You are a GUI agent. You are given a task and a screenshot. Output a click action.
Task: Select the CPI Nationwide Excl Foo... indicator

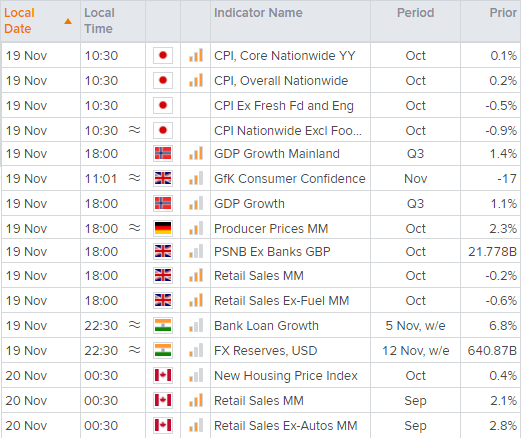click(287, 130)
